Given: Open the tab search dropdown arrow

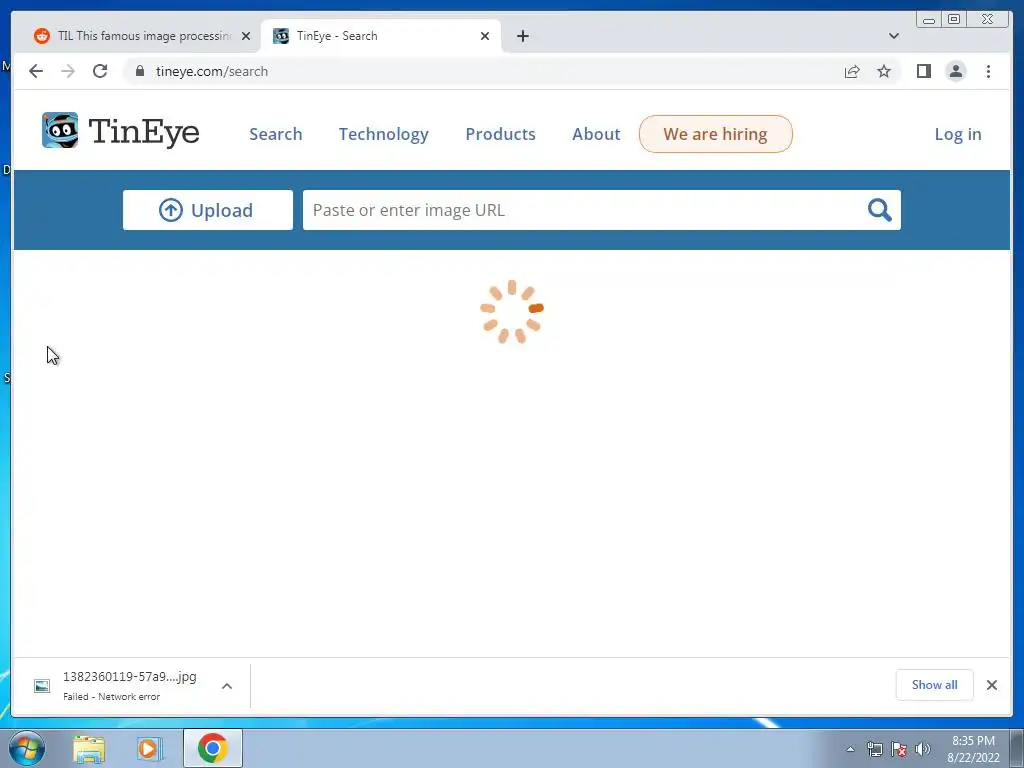Looking at the screenshot, I should (893, 36).
